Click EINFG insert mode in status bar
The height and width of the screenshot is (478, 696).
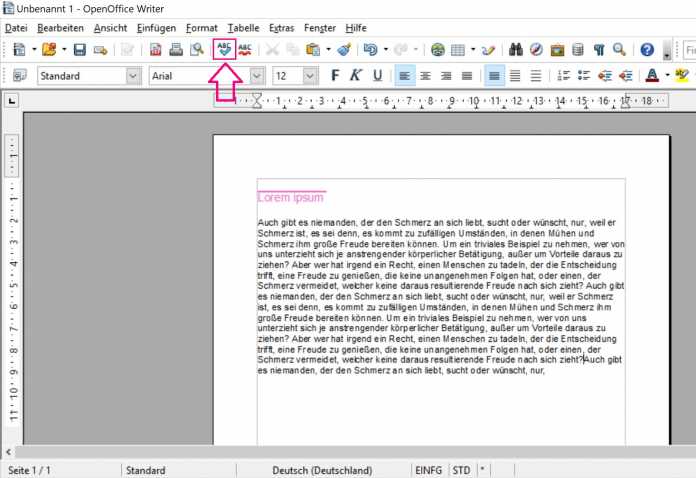[x=427, y=470]
